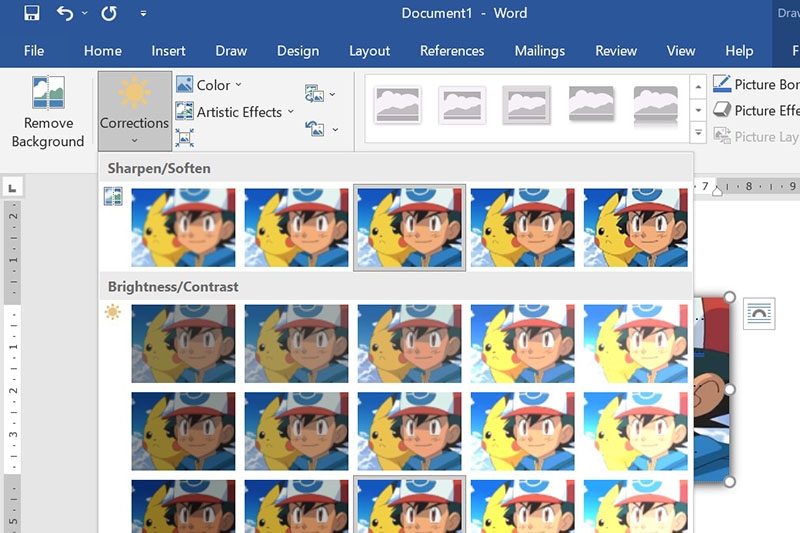Select the fourth picture style with shadow

[x=591, y=104]
